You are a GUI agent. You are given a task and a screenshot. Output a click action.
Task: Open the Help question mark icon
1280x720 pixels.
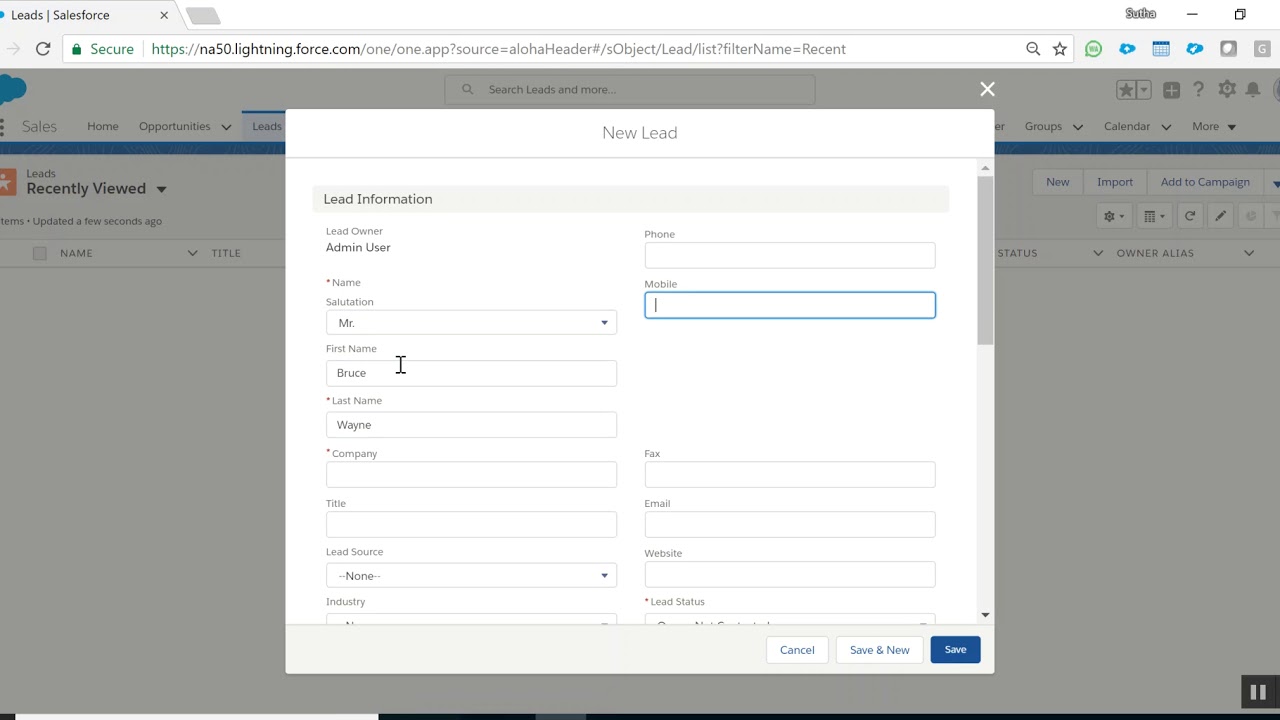pyautogui.click(x=1198, y=90)
